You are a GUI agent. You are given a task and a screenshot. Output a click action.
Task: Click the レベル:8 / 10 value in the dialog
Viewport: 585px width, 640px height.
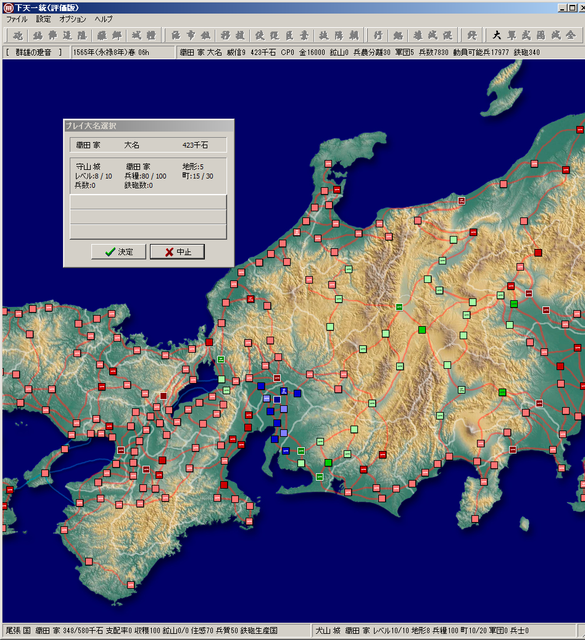(x=93, y=176)
